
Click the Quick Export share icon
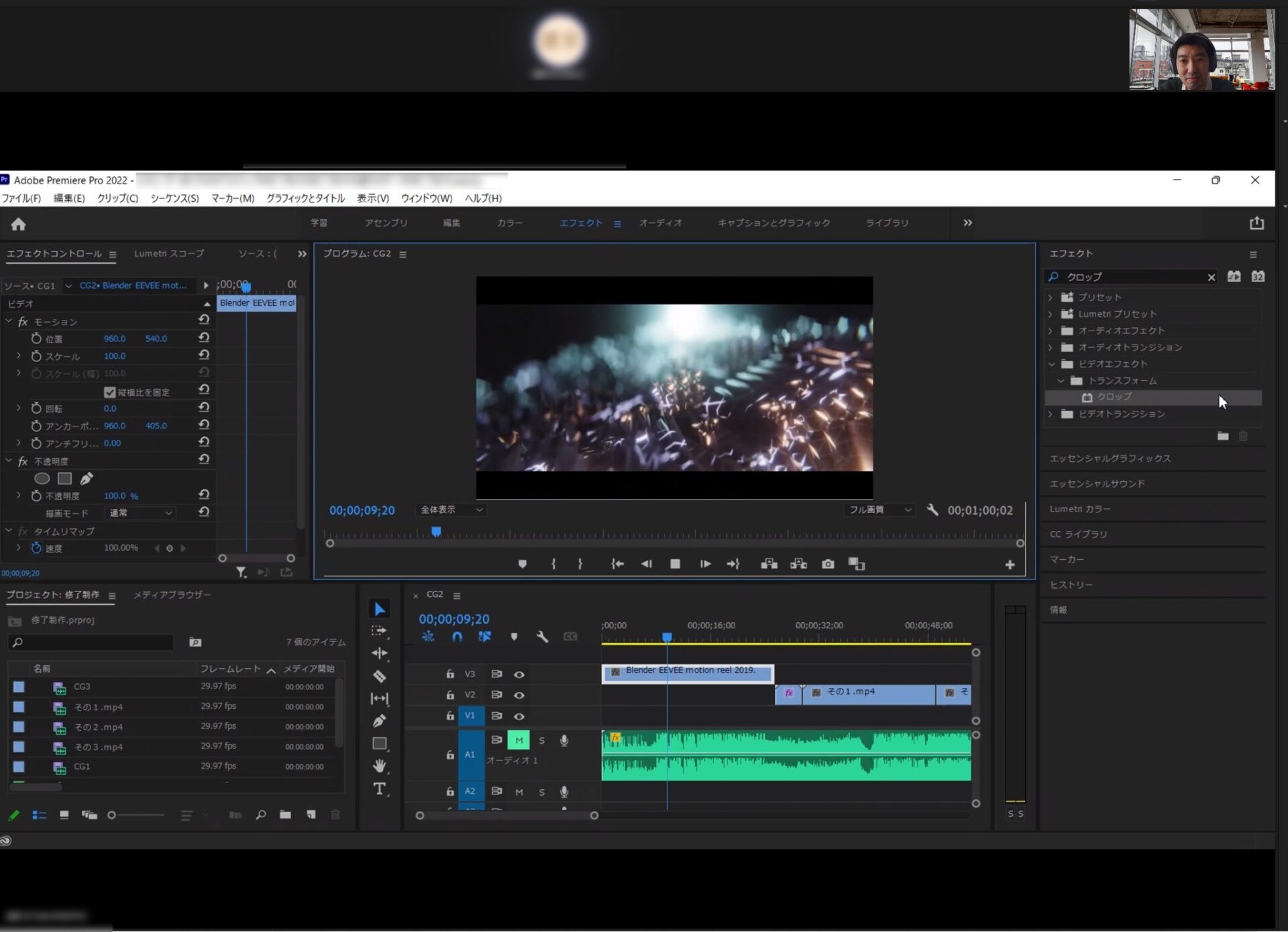[1257, 223]
